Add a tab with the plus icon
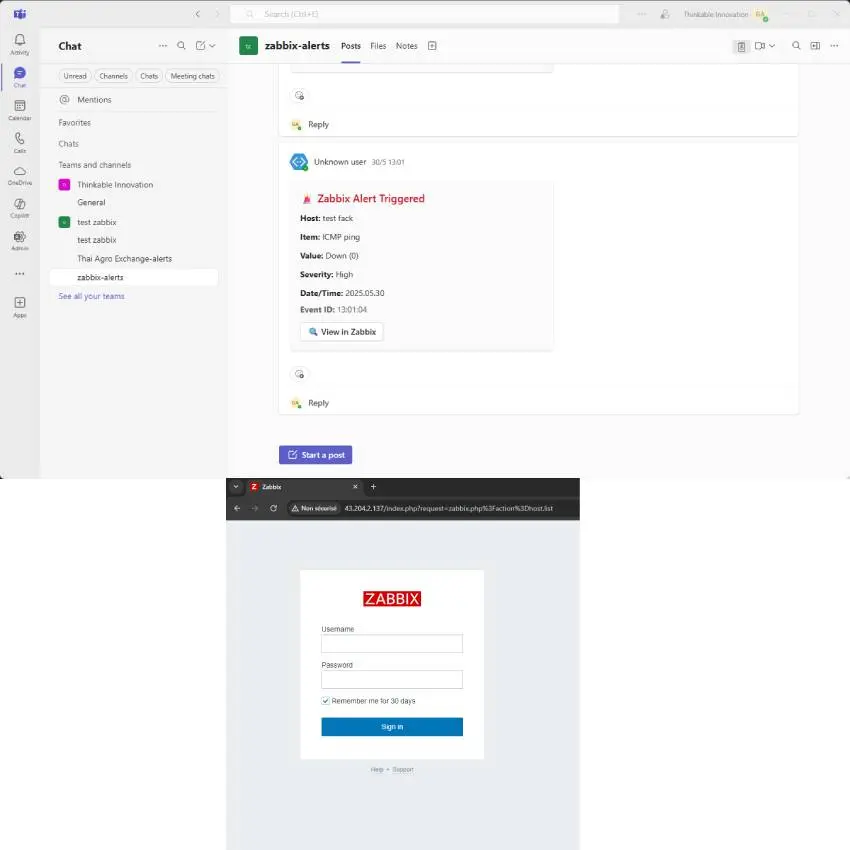This screenshot has width=850, height=850. point(432,46)
